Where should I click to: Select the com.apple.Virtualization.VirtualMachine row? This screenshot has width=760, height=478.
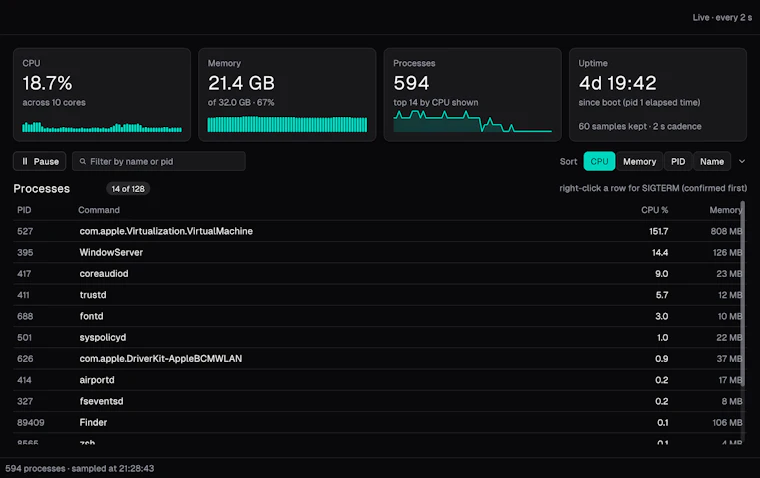pyautogui.click(x=380, y=231)
